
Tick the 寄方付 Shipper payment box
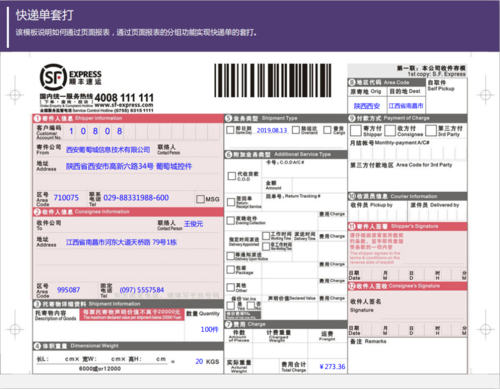click(x=356, y=131)
